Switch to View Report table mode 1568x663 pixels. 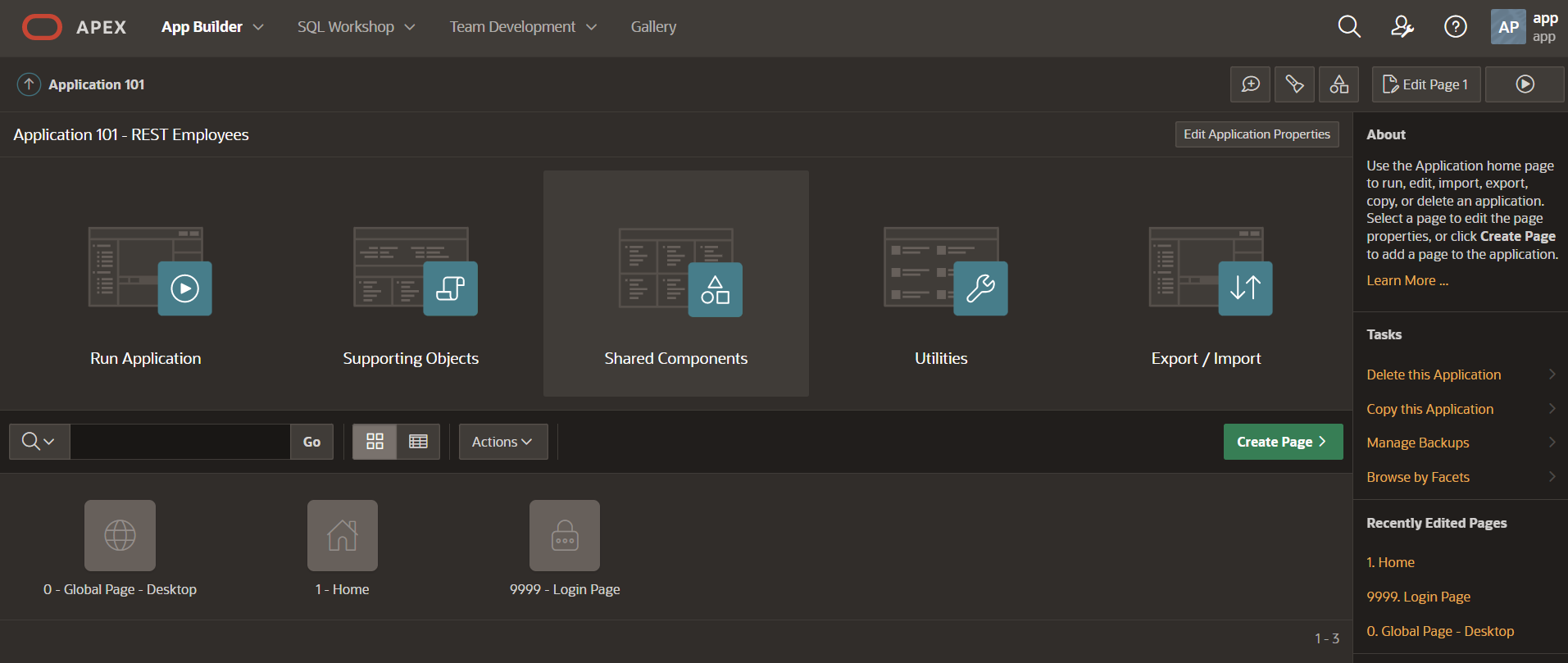(418, 442)
